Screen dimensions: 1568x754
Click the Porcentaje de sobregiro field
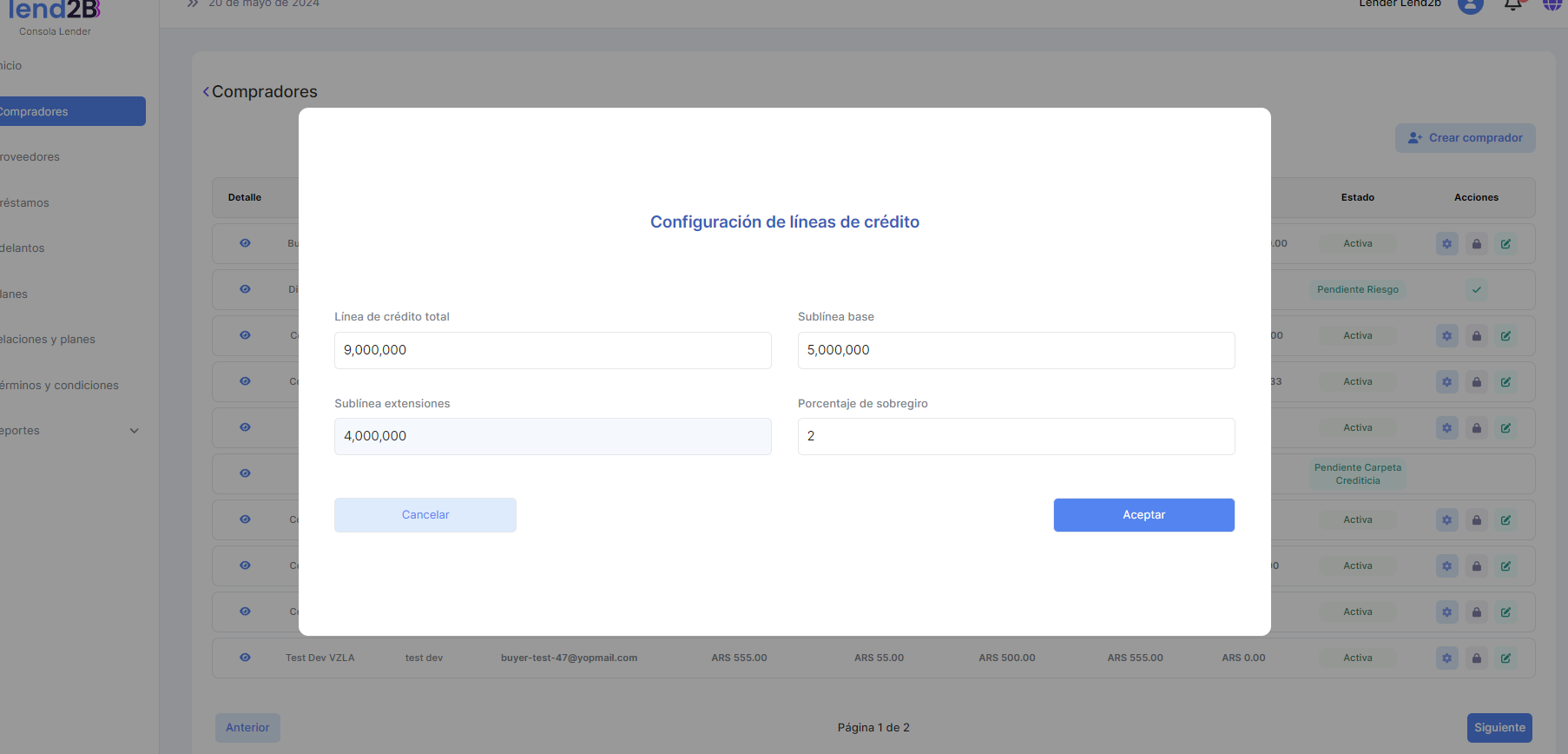(x=1016, y=436)
